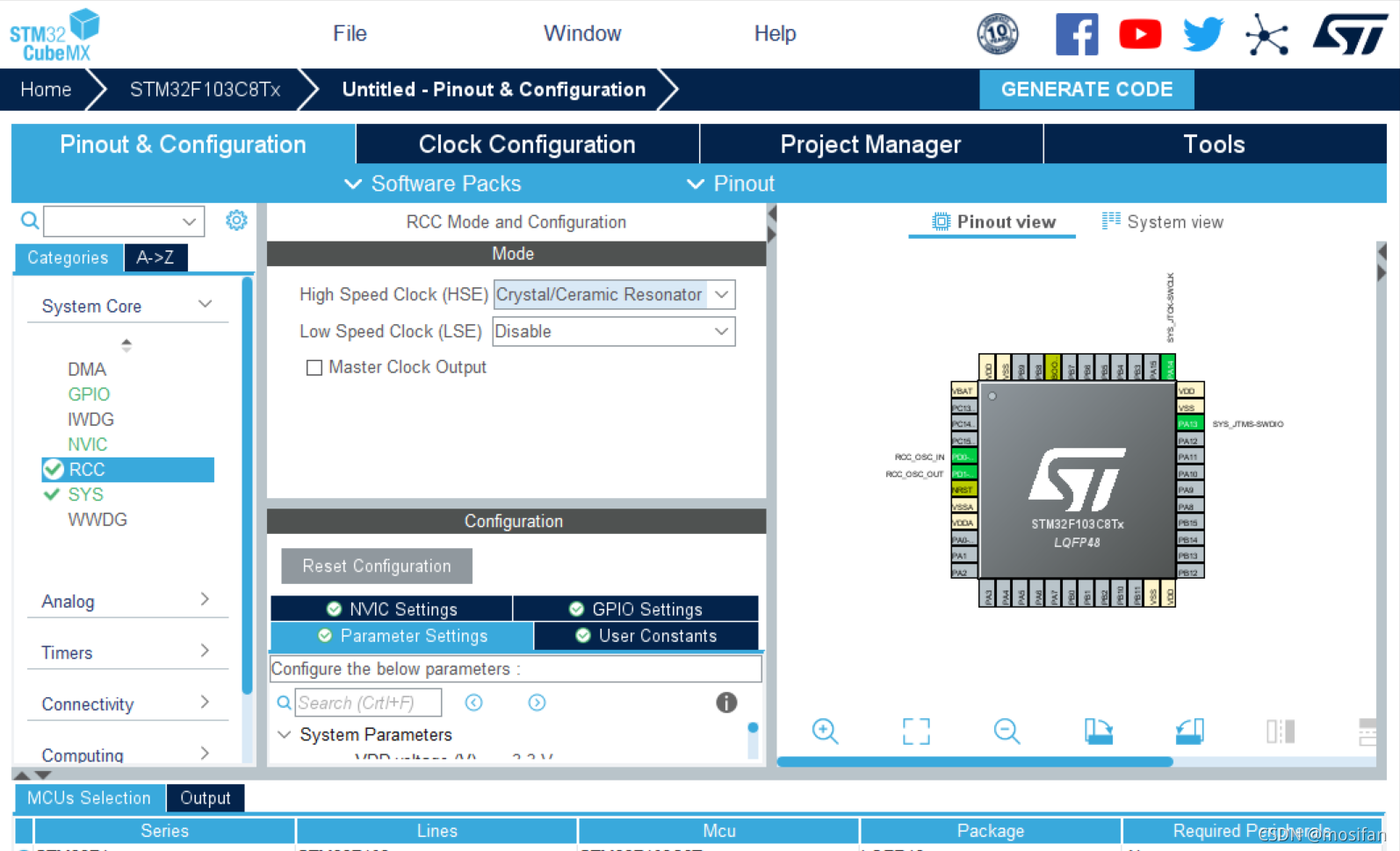The height and width of the screenshot is (851, 1400).
Task: Click the split view pinout icon
Action: [x=1281, y=731]
